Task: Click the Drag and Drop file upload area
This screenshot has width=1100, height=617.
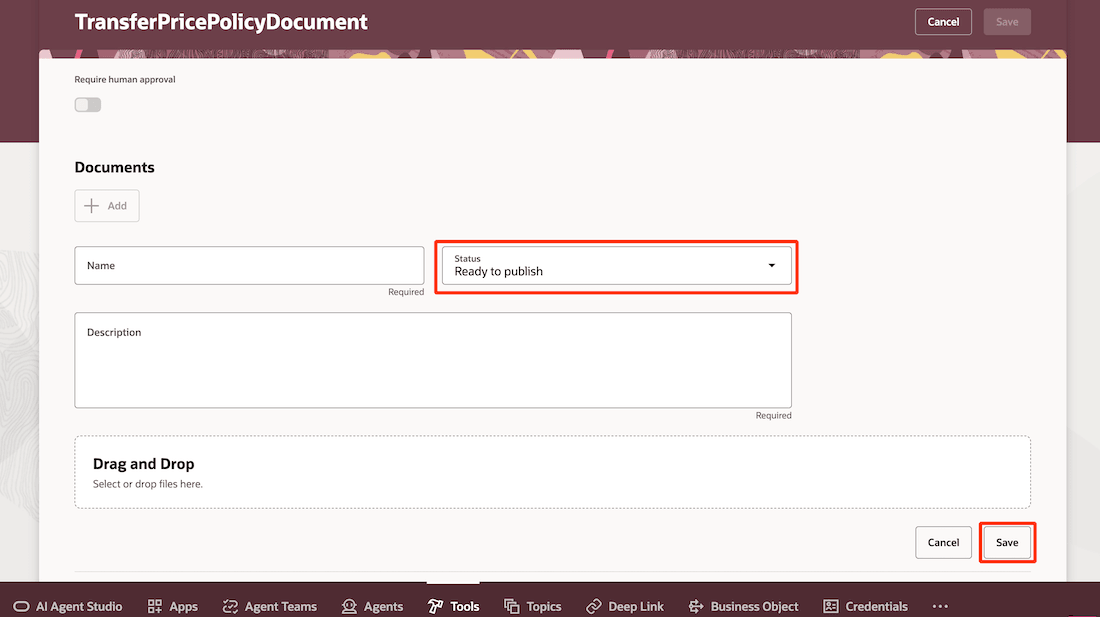Action: coord(553,471)
